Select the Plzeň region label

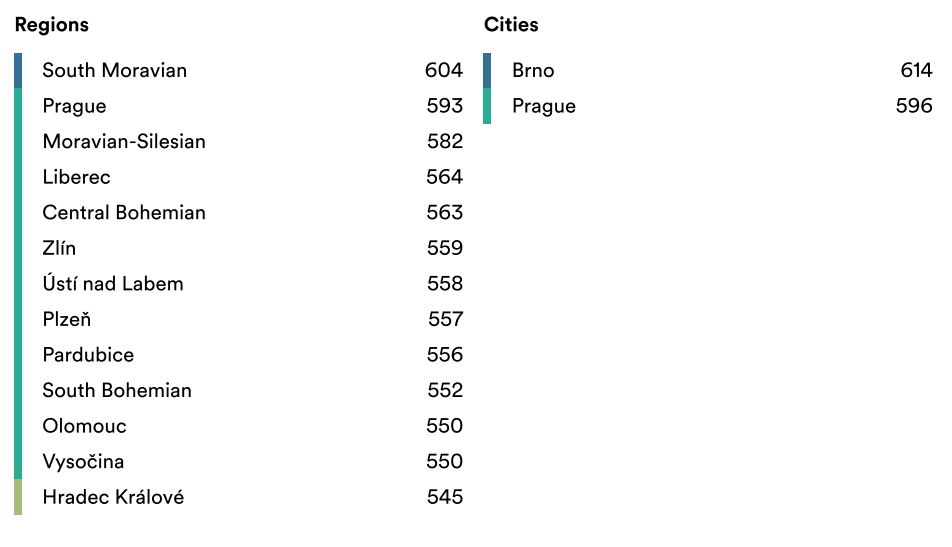(x=67, y=319)
